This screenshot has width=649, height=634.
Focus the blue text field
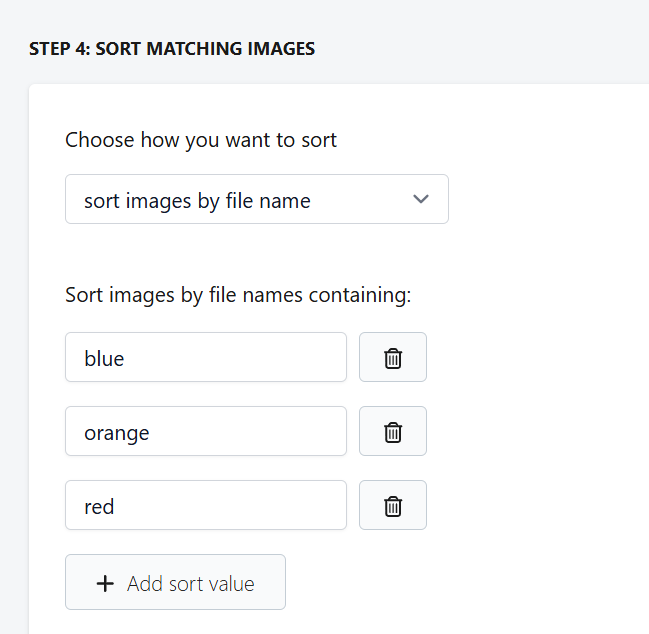[206, 357]
